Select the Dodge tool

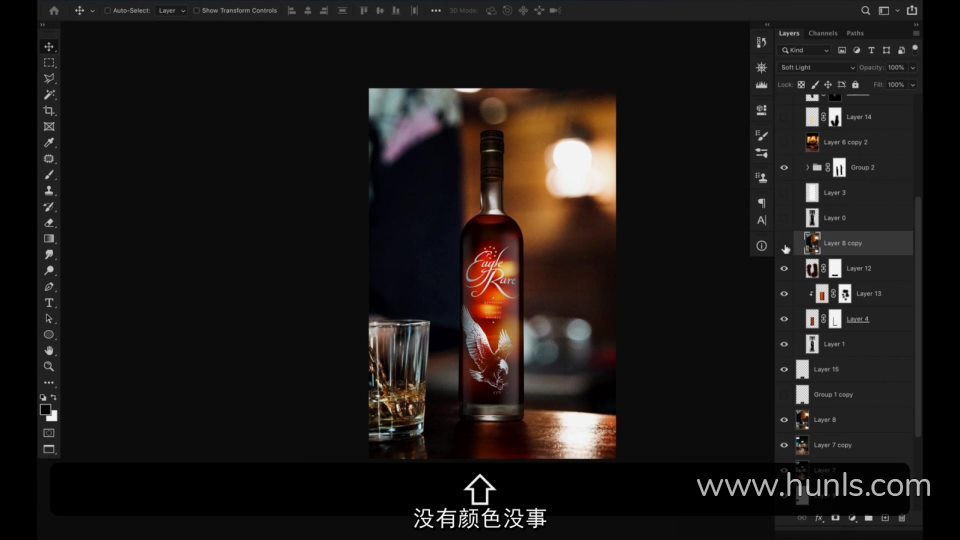point(49,271)
